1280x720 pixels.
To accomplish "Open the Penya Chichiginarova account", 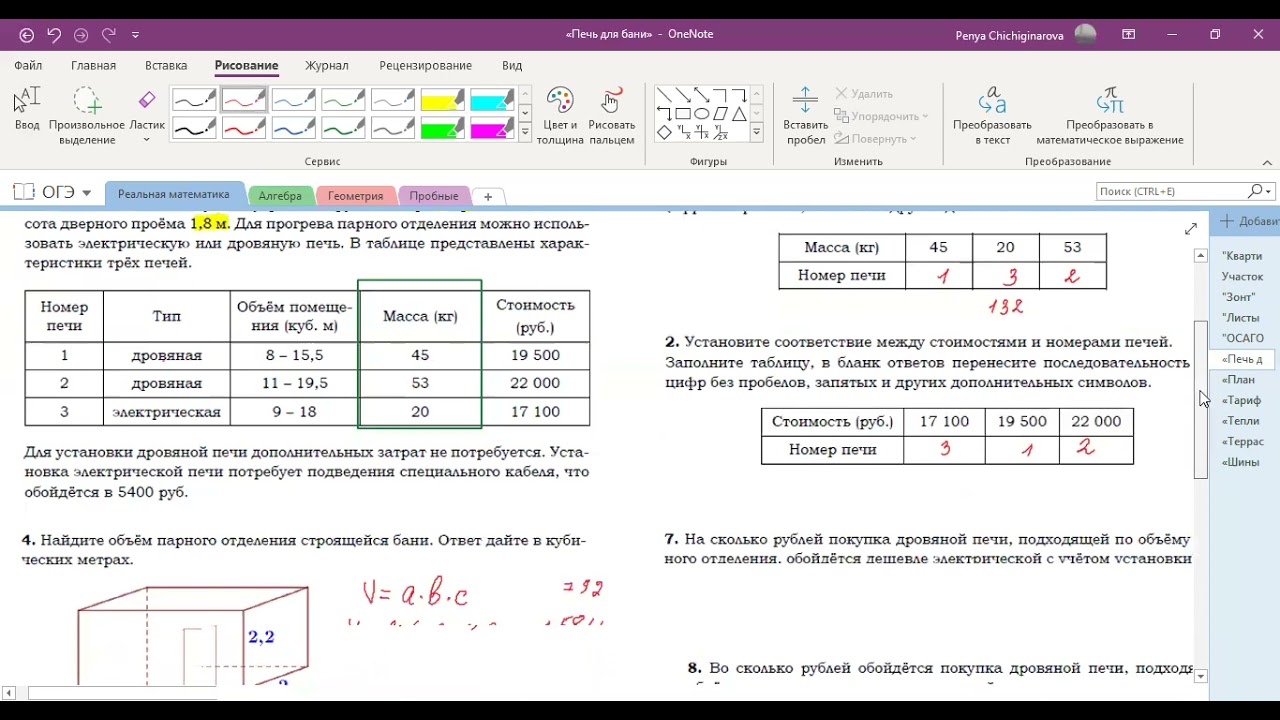I will (x=1026, y=35).
